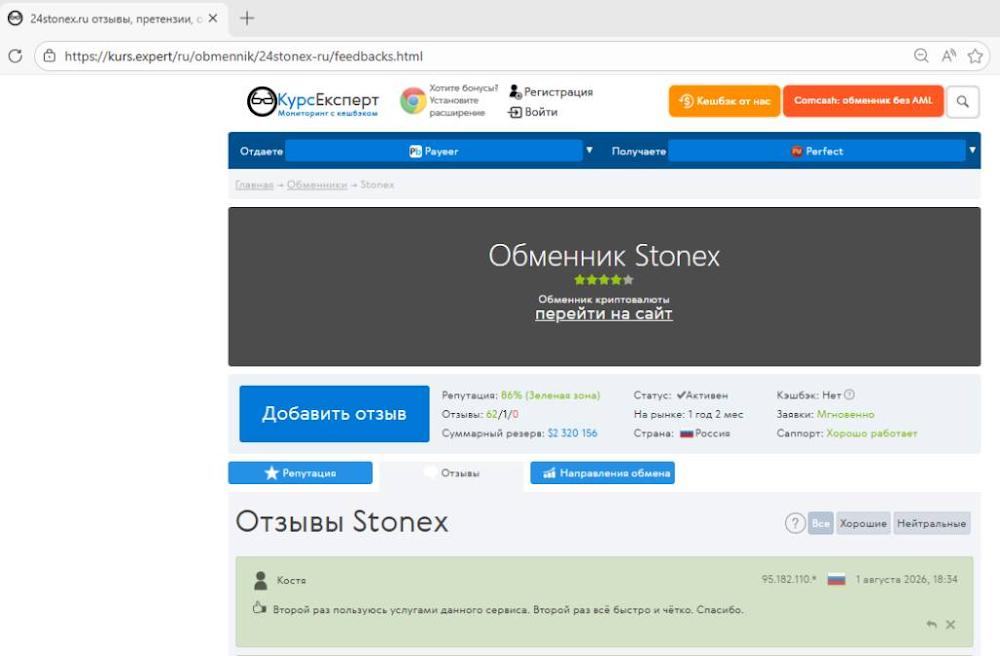Open the read aloud icon
The image size is (1000, 656).
pos(948,56)
